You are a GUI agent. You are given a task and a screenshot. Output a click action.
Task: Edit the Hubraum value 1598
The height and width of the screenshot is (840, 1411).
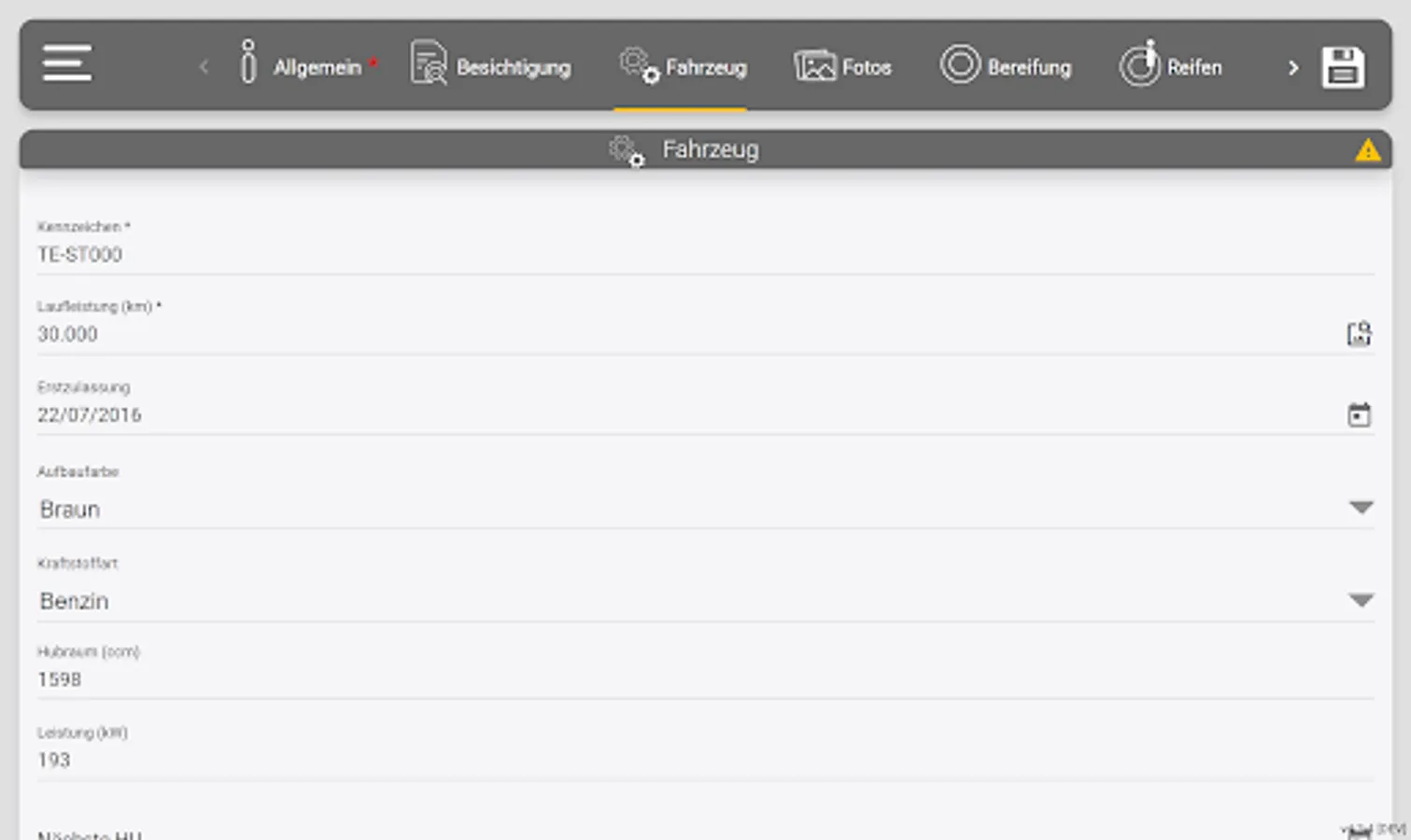pyautogui.click(x=705, y=679)
